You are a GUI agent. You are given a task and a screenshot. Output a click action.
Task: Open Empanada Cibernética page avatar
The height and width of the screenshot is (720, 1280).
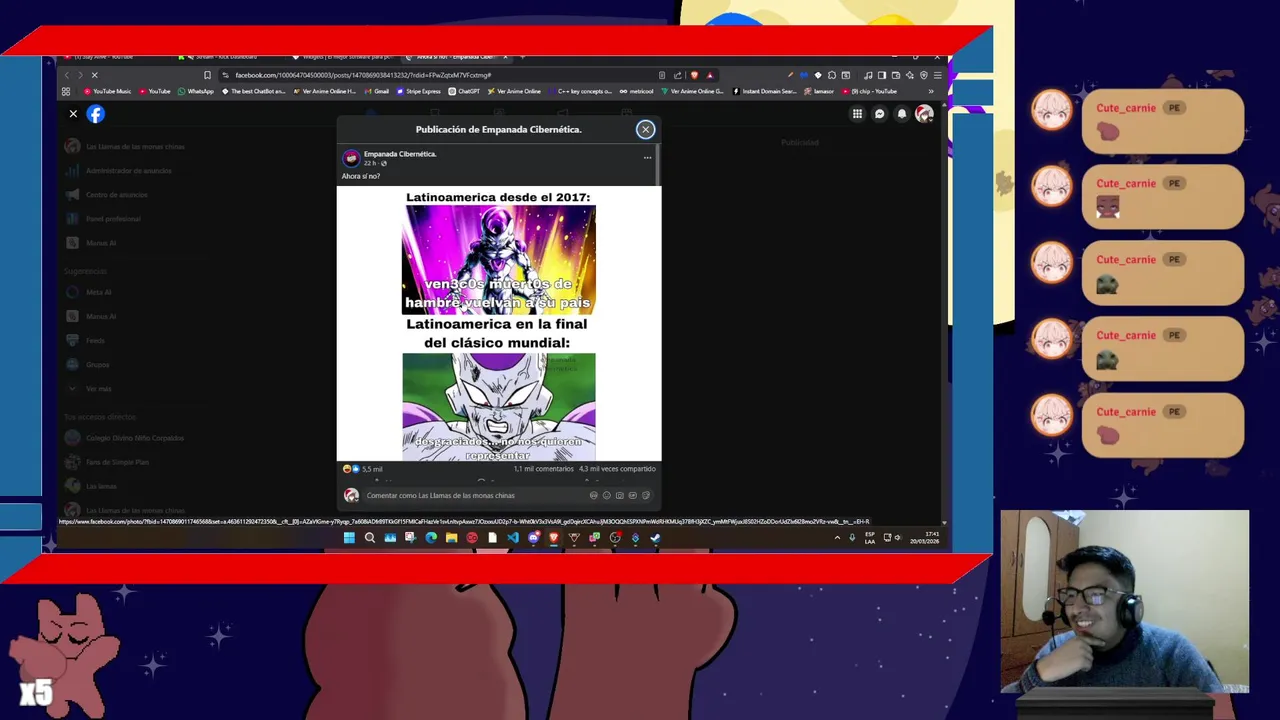pyautogui.click(x=351, y=158)
